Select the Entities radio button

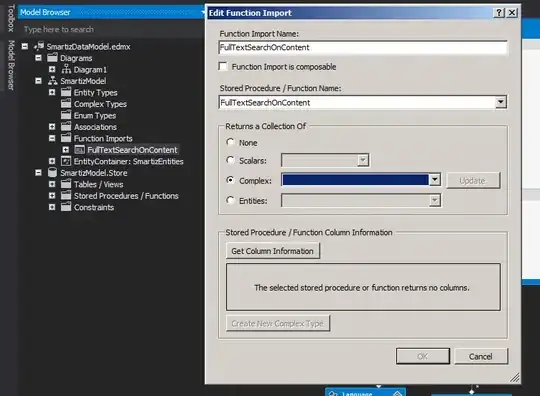[230, 200]
